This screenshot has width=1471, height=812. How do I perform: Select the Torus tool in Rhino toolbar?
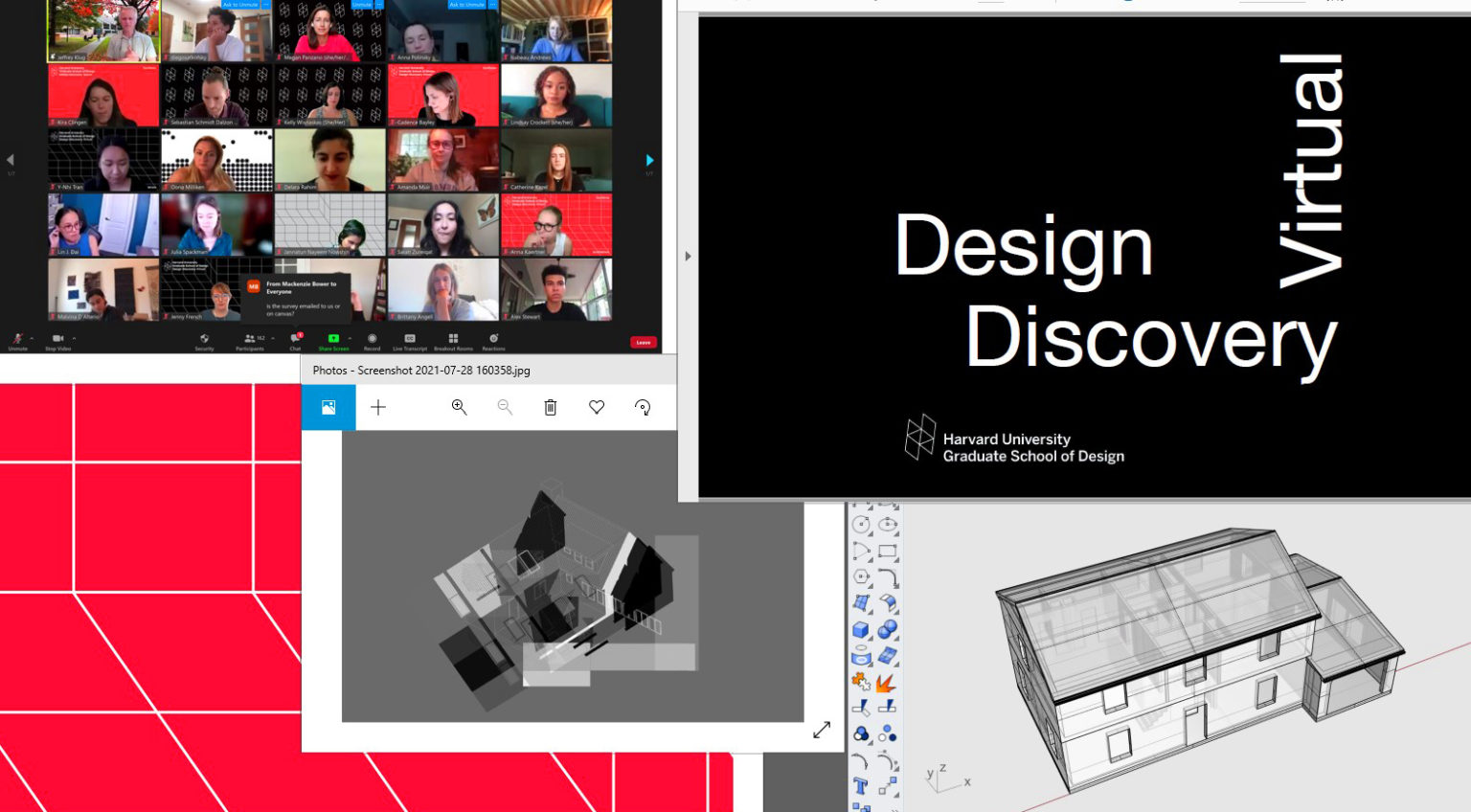click(859, 655)
